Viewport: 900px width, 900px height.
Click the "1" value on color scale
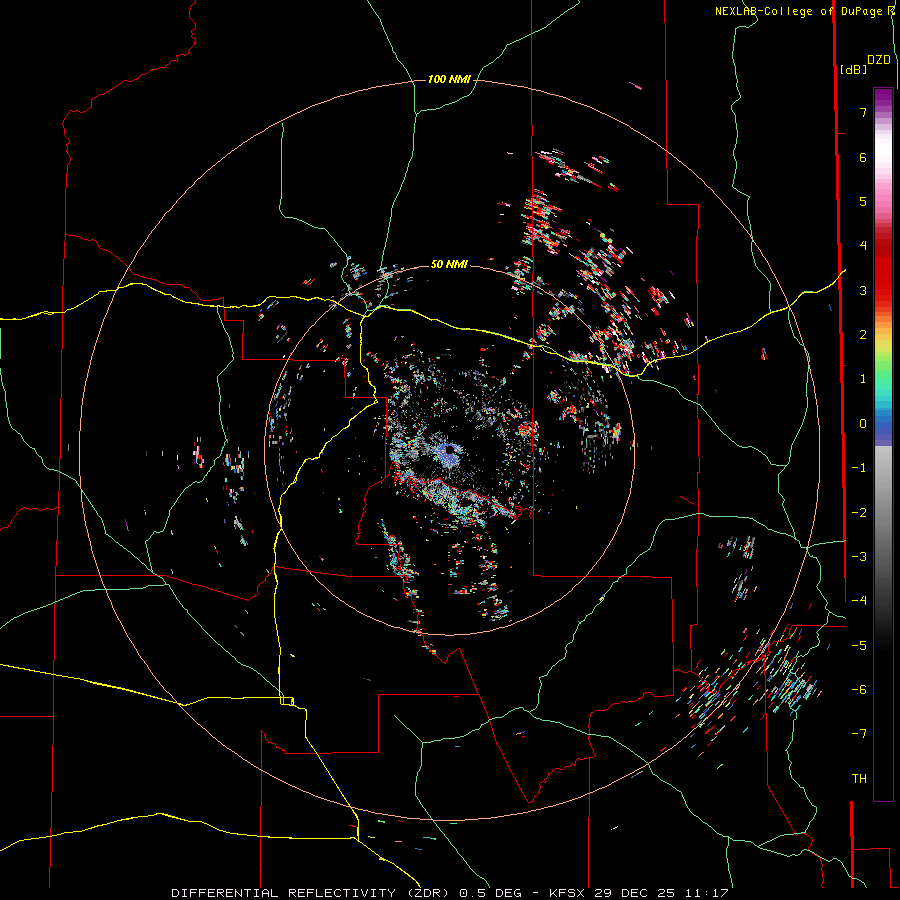tap(863, 379)
